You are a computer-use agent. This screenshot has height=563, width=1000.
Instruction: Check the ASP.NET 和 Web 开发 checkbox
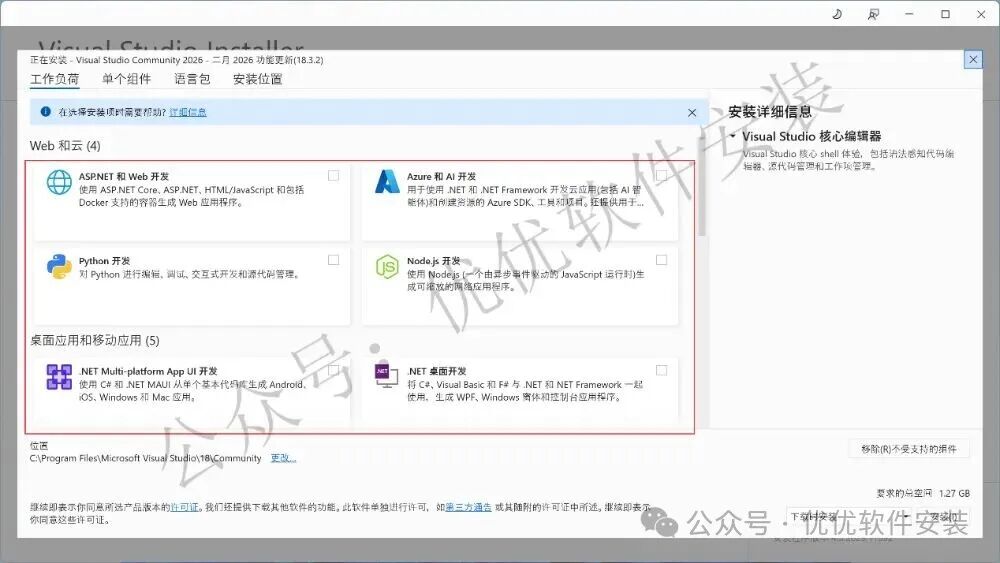(x=334, y=176)
